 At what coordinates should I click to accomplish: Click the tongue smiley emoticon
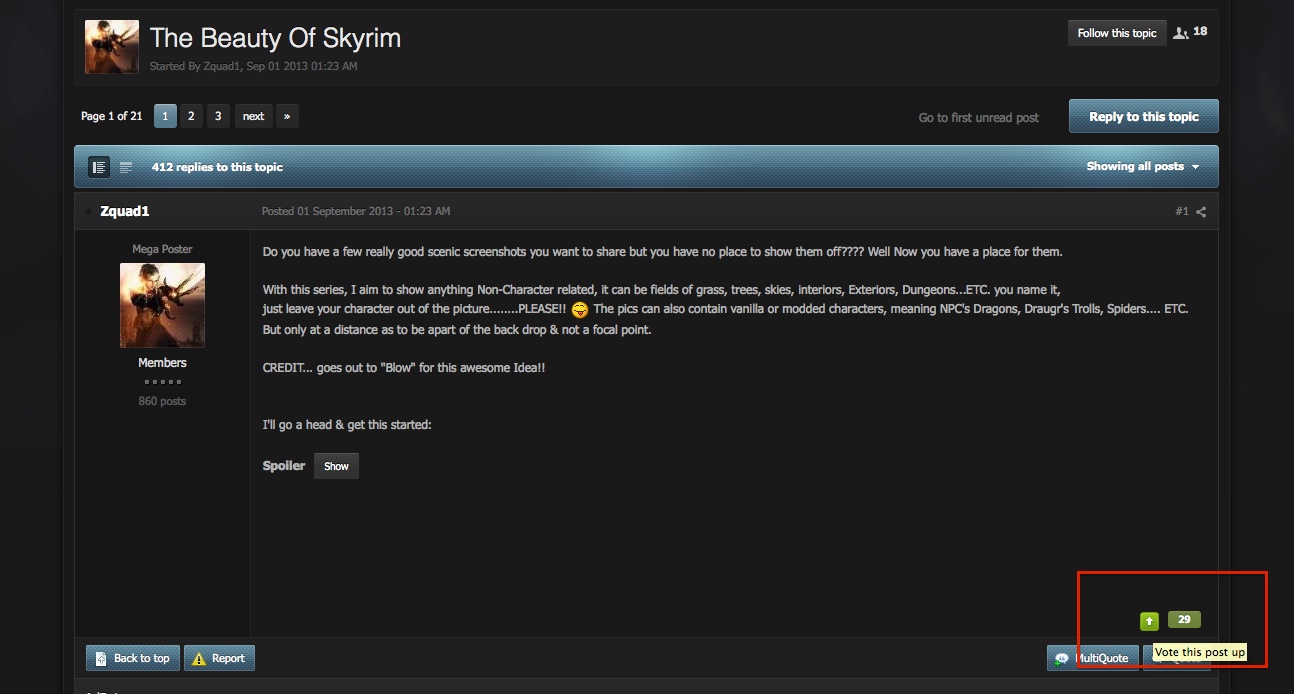[580, 310]
